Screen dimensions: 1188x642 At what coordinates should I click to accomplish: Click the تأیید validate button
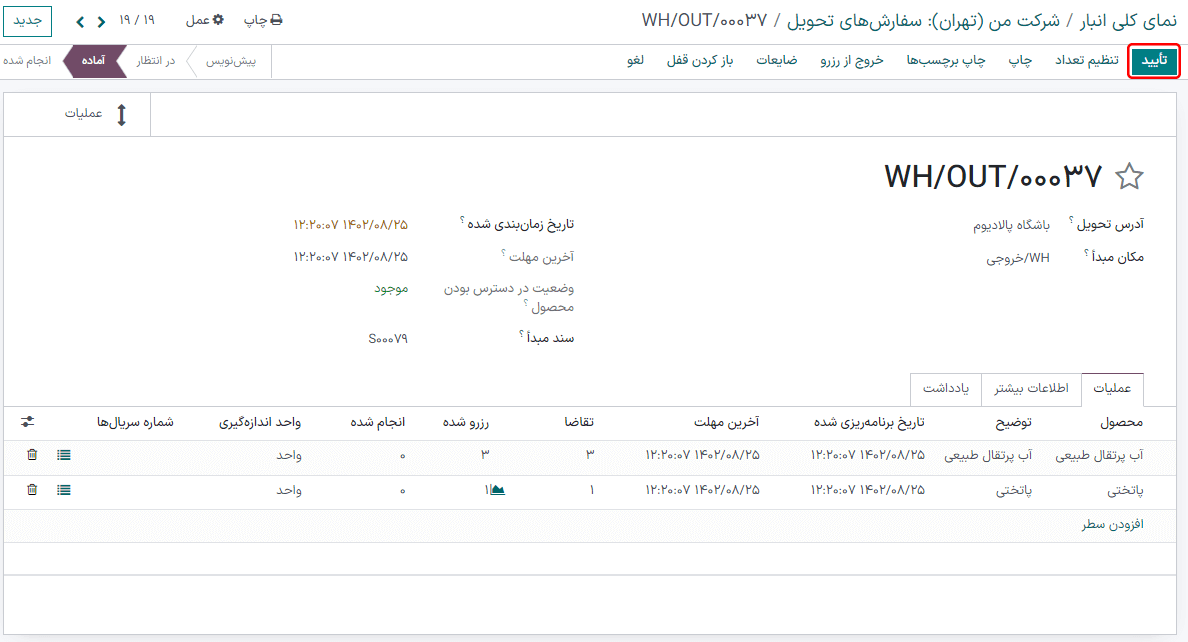(1154, 61)
